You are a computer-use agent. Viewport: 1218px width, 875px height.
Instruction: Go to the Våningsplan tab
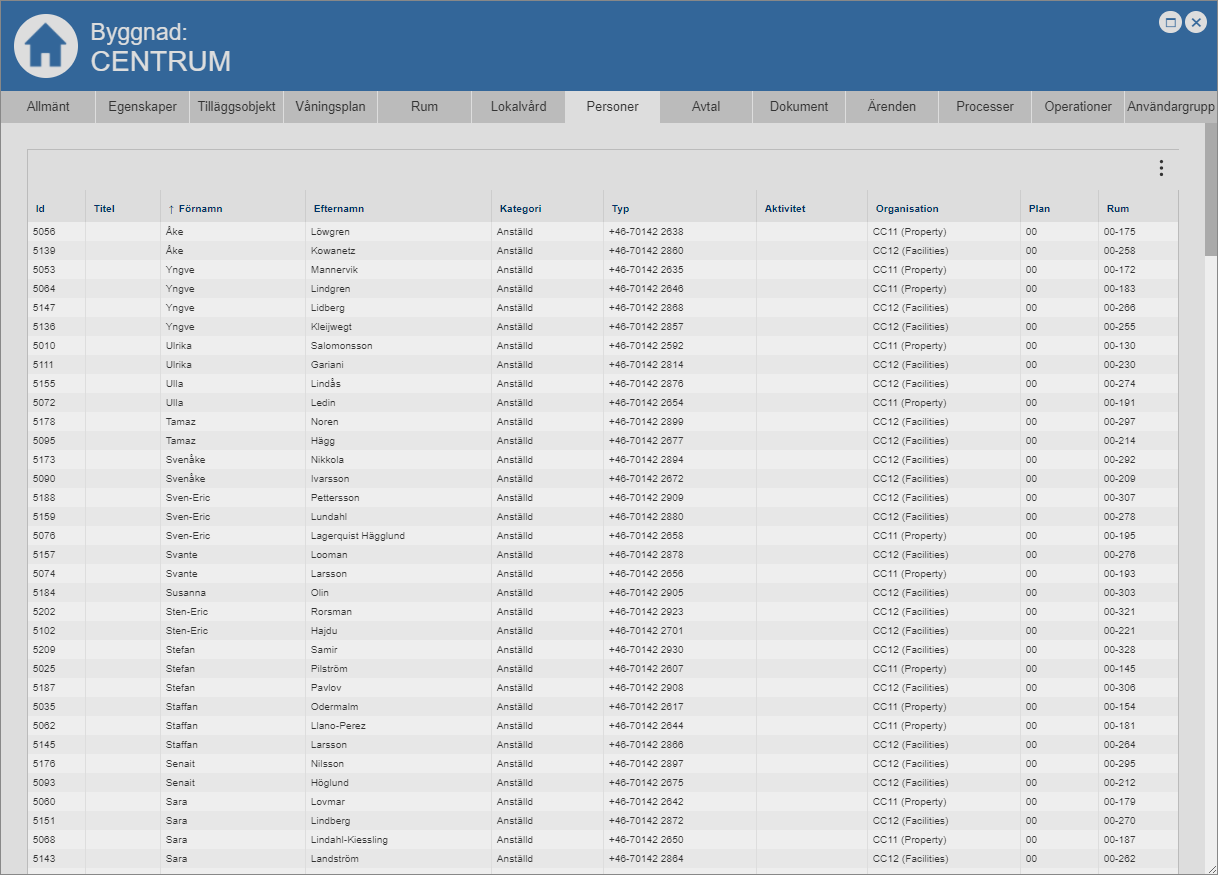coord(330,107)
